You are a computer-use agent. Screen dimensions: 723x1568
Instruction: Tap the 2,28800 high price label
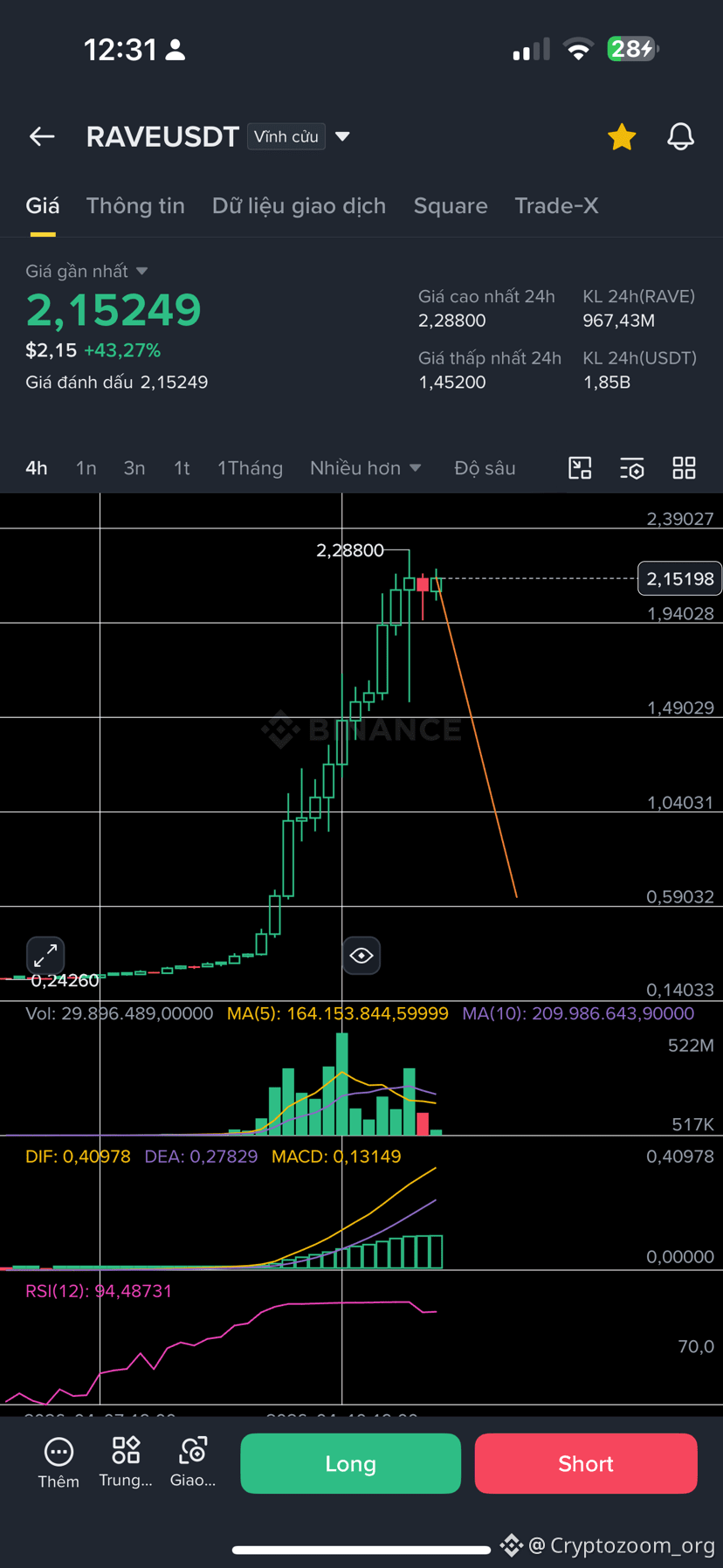[x=350, y=550]
